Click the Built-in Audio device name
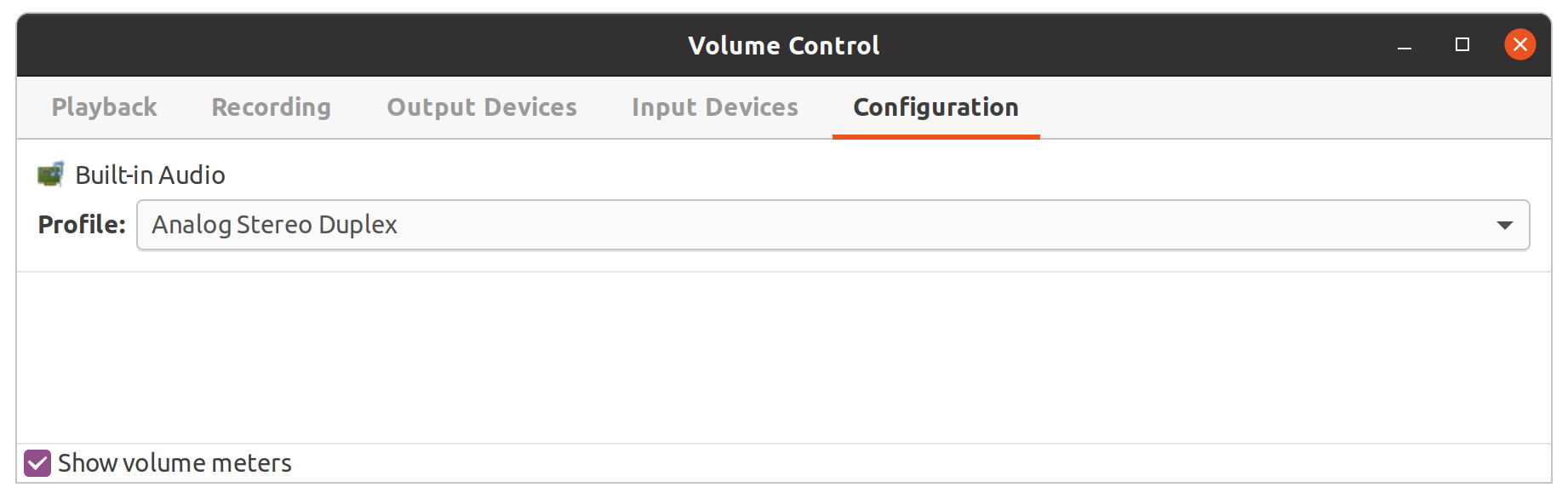 tap(150, 175)
